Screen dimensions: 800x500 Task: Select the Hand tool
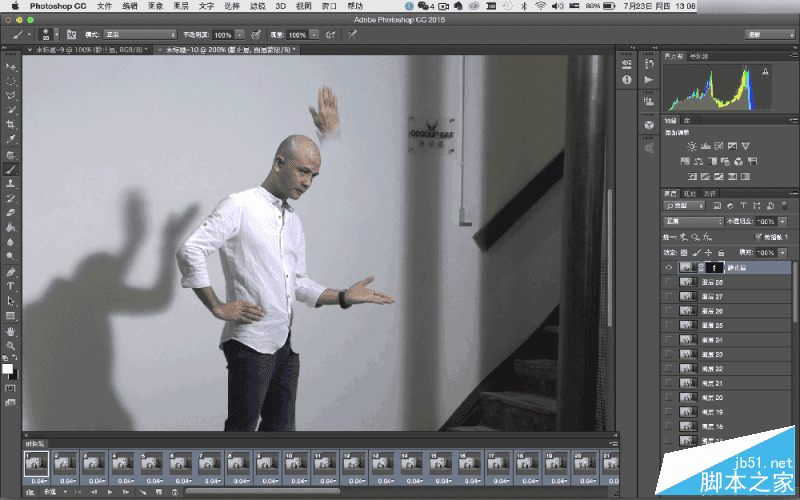[11, 331]
